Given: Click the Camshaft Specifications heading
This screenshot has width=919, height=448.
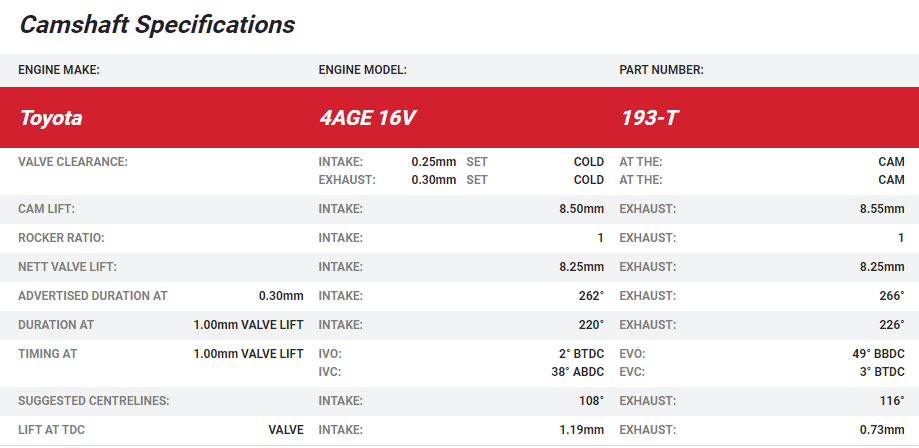Looking at the screenshot, I should click(157, 25).
